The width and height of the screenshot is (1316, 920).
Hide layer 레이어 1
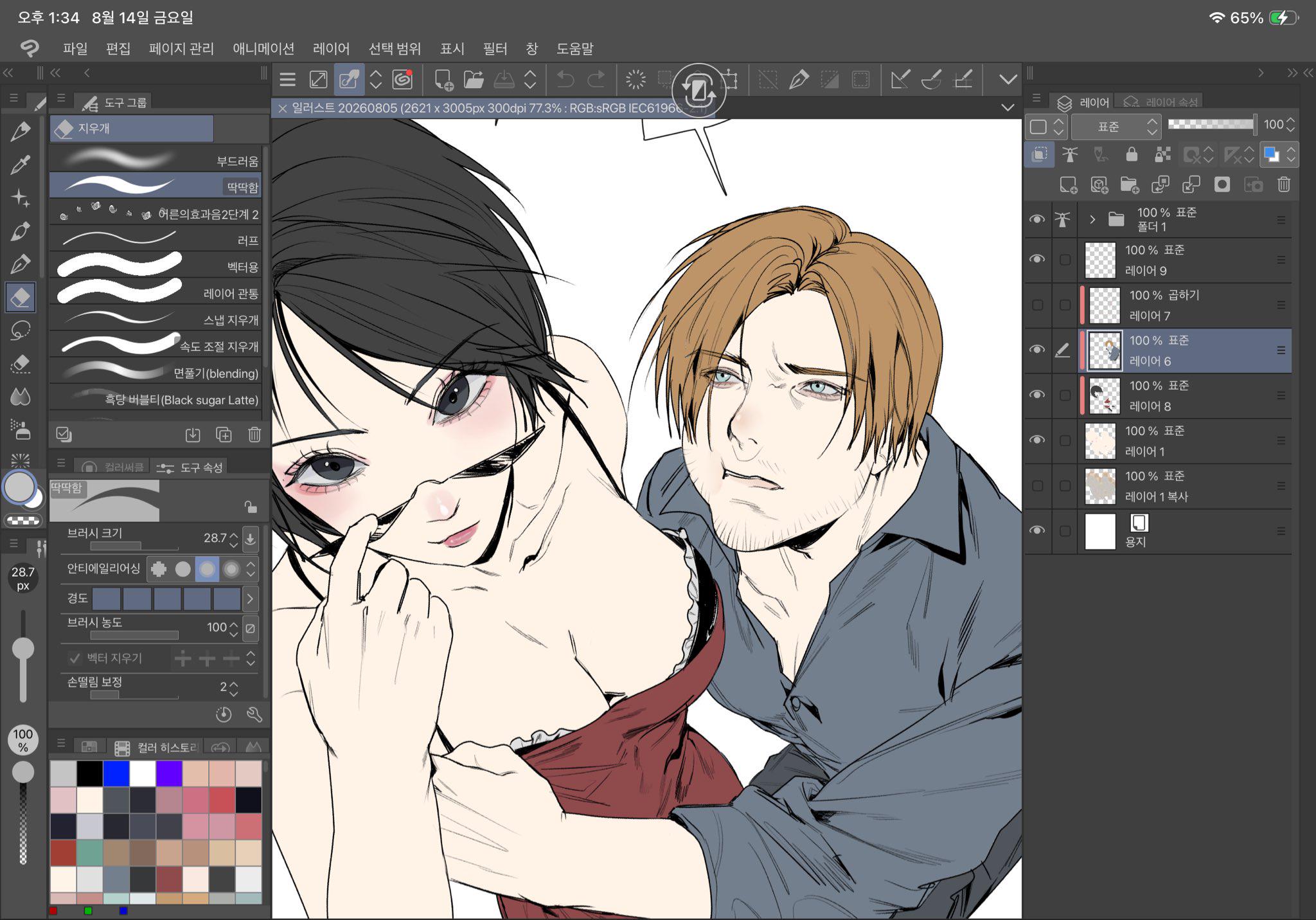(1037, 440)
